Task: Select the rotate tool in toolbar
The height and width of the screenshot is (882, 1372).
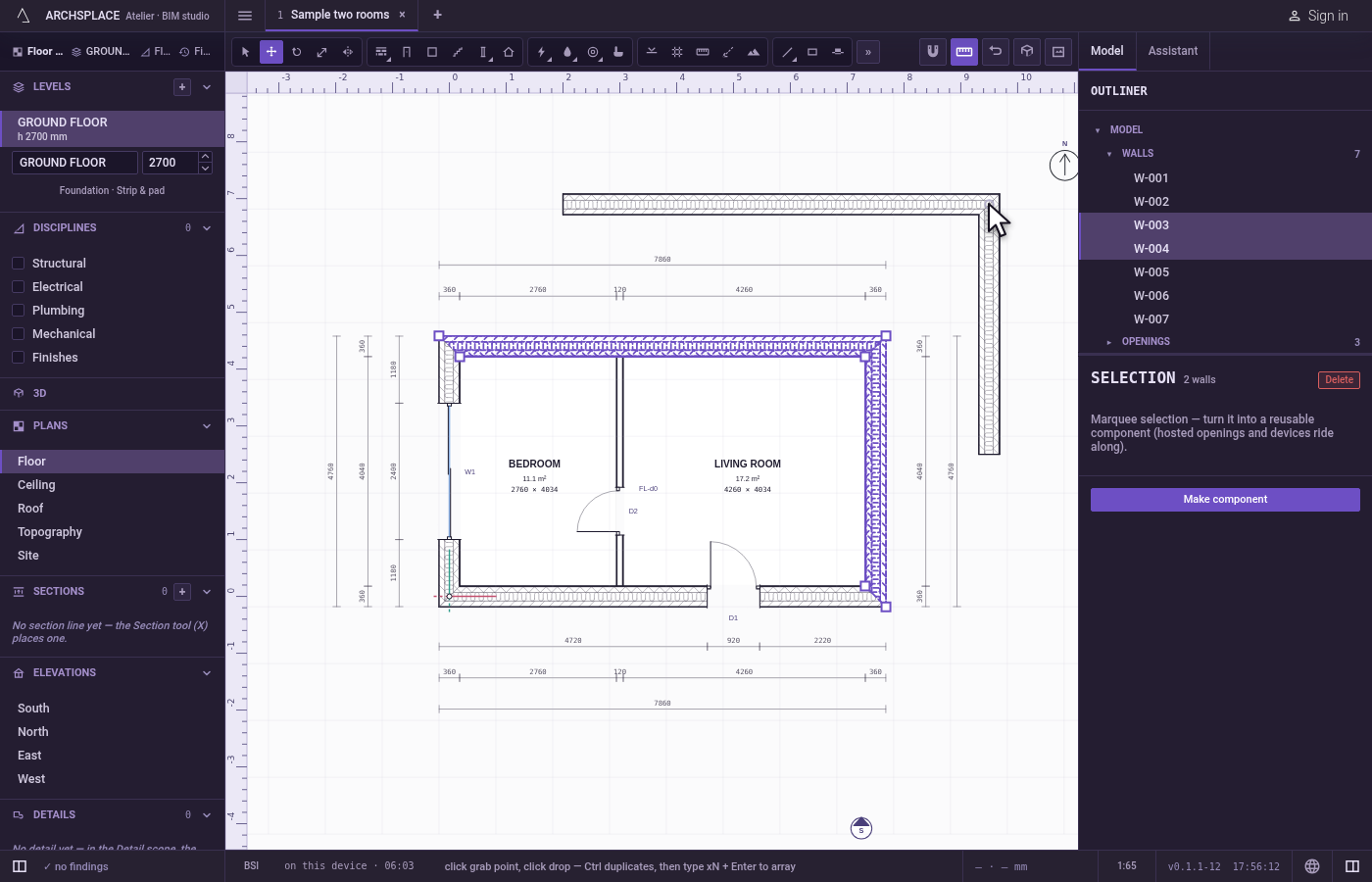Action: 297,52
